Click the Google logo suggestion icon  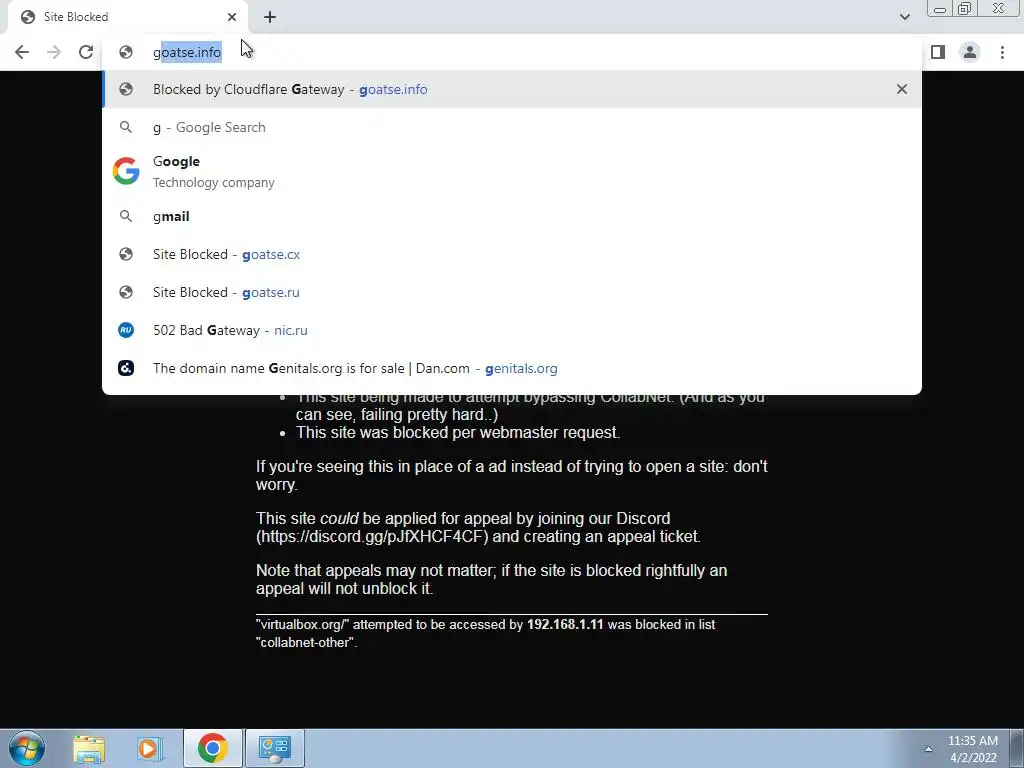coord(126,171)
